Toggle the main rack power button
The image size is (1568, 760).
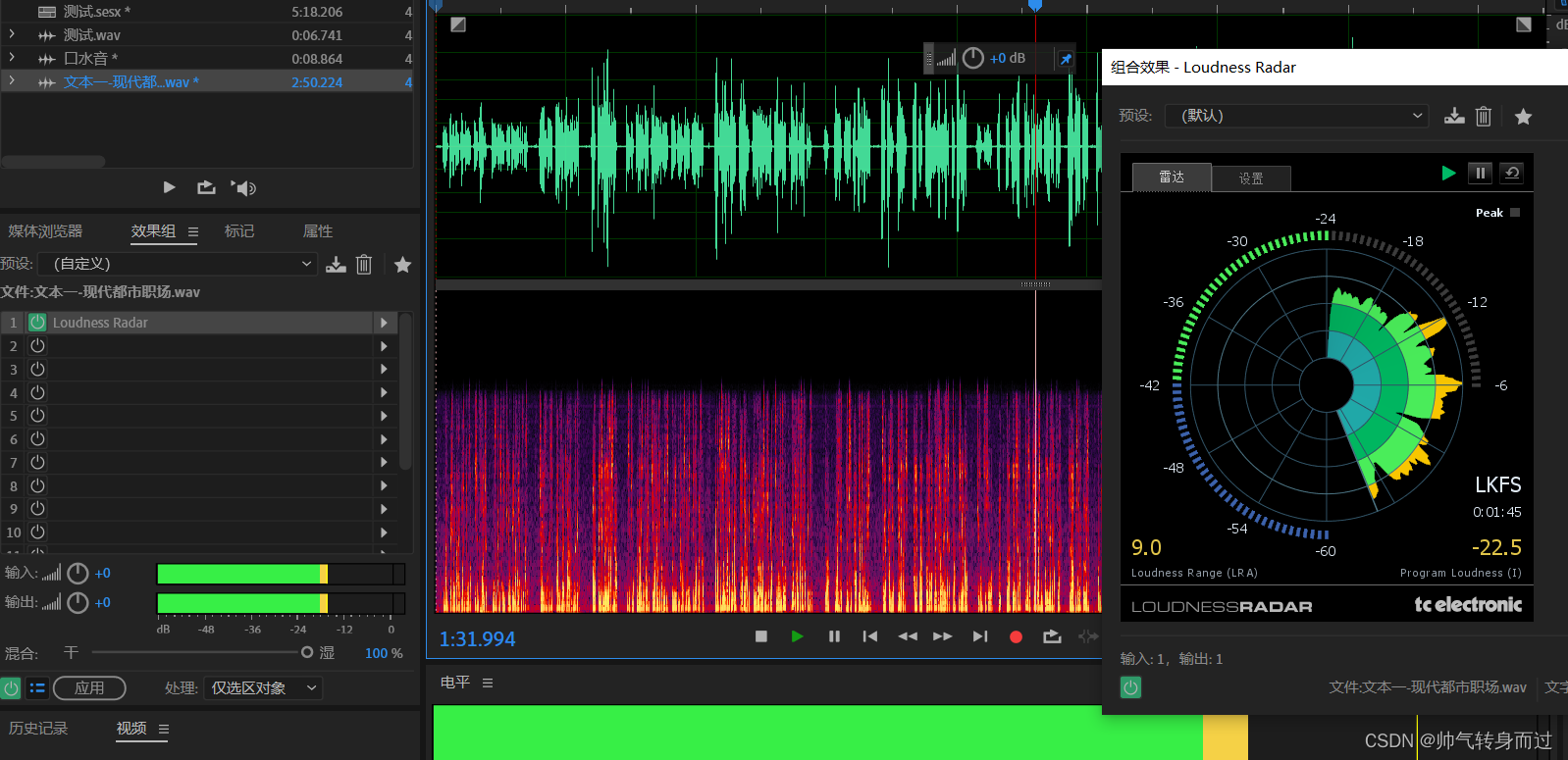pyautogui.click(x=11, y=687)
